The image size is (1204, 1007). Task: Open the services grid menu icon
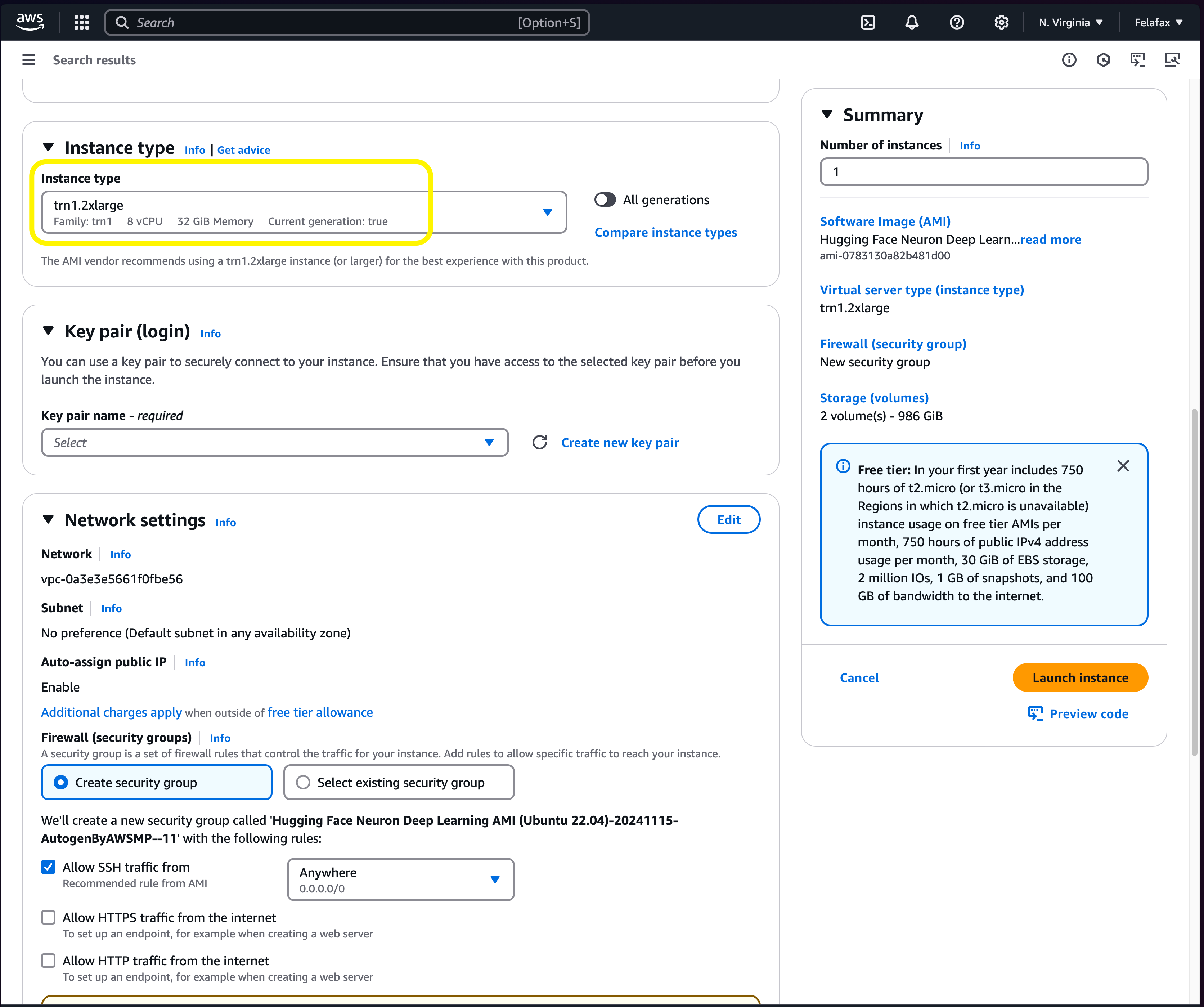81,22
